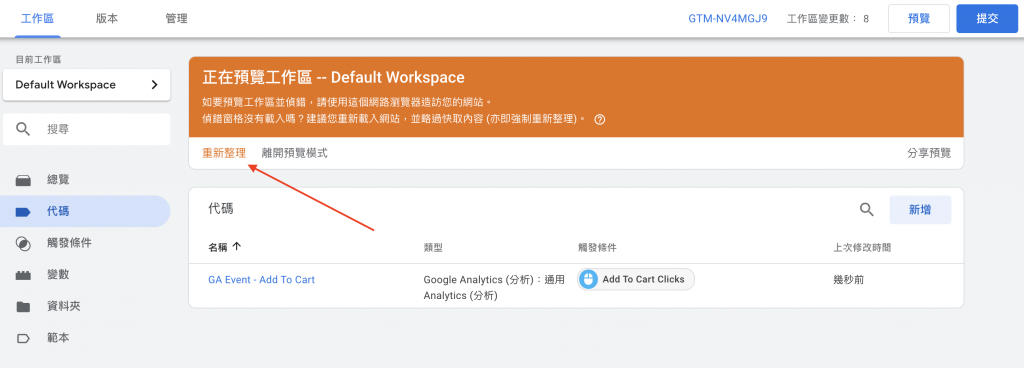Screen dimensions: 1024x368
Task: Click the 重新整理 refresh link
Action: pos(224,153)
